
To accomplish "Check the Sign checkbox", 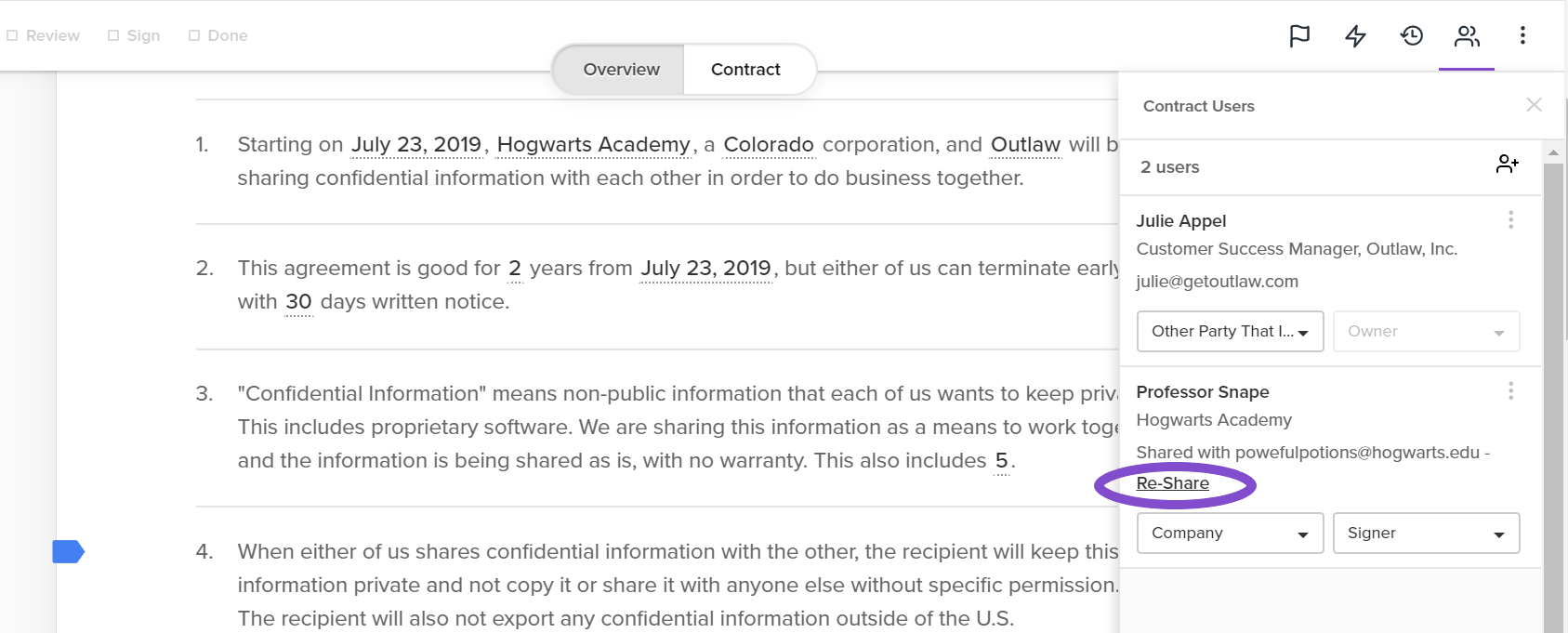I will (113, 35).
